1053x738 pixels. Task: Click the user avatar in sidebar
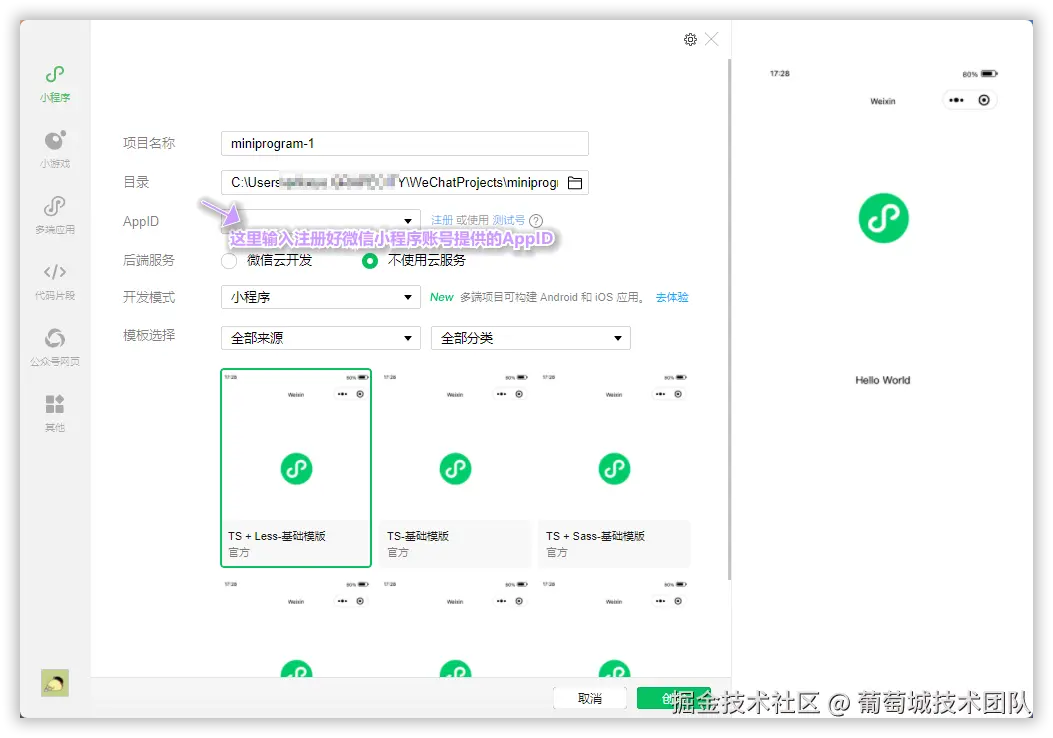click(55, 683)
